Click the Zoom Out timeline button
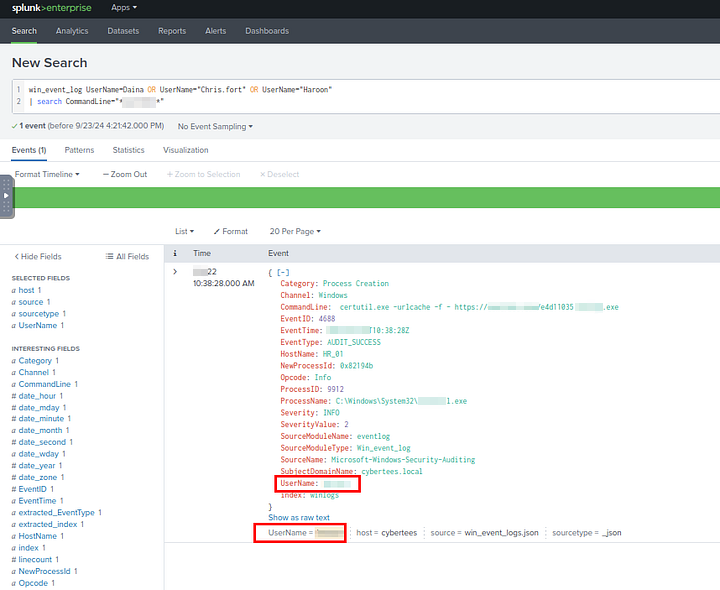Image resolution: width=720 pixels, height=590 pixels. [125, 174]
